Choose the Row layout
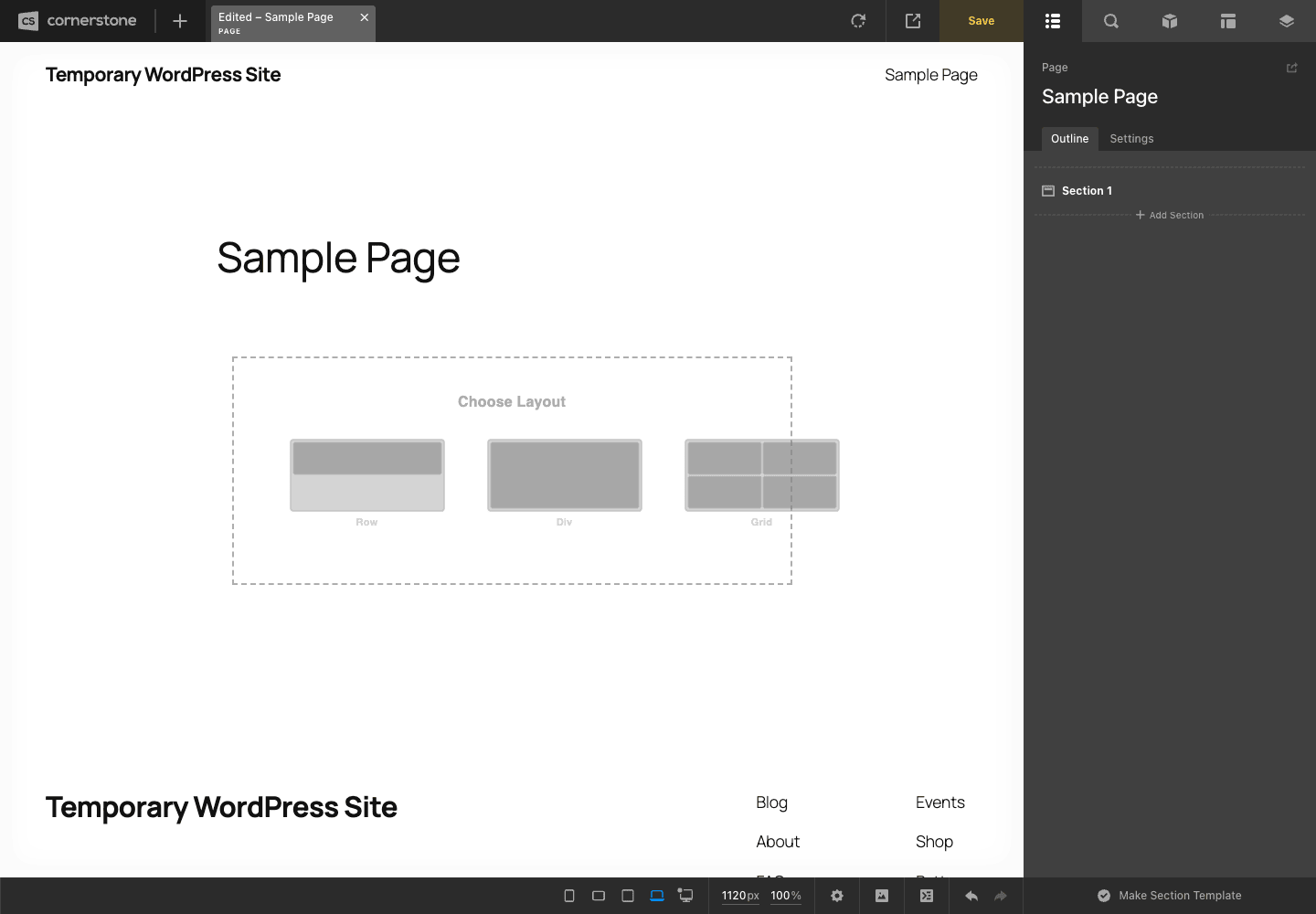The height and width of the screenshot is (914, 1316). coord(367,475)
